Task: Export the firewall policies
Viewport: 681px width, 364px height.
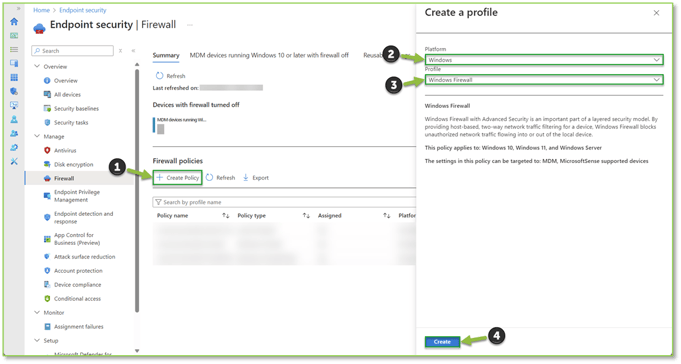Action: 256,178
